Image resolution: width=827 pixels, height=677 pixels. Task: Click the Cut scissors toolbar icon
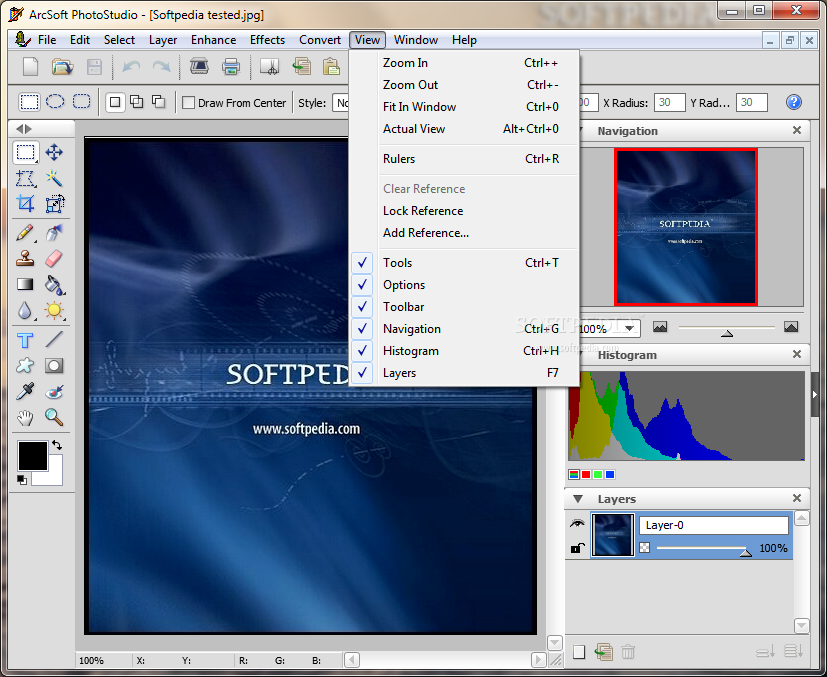click(x=270, y=67)
